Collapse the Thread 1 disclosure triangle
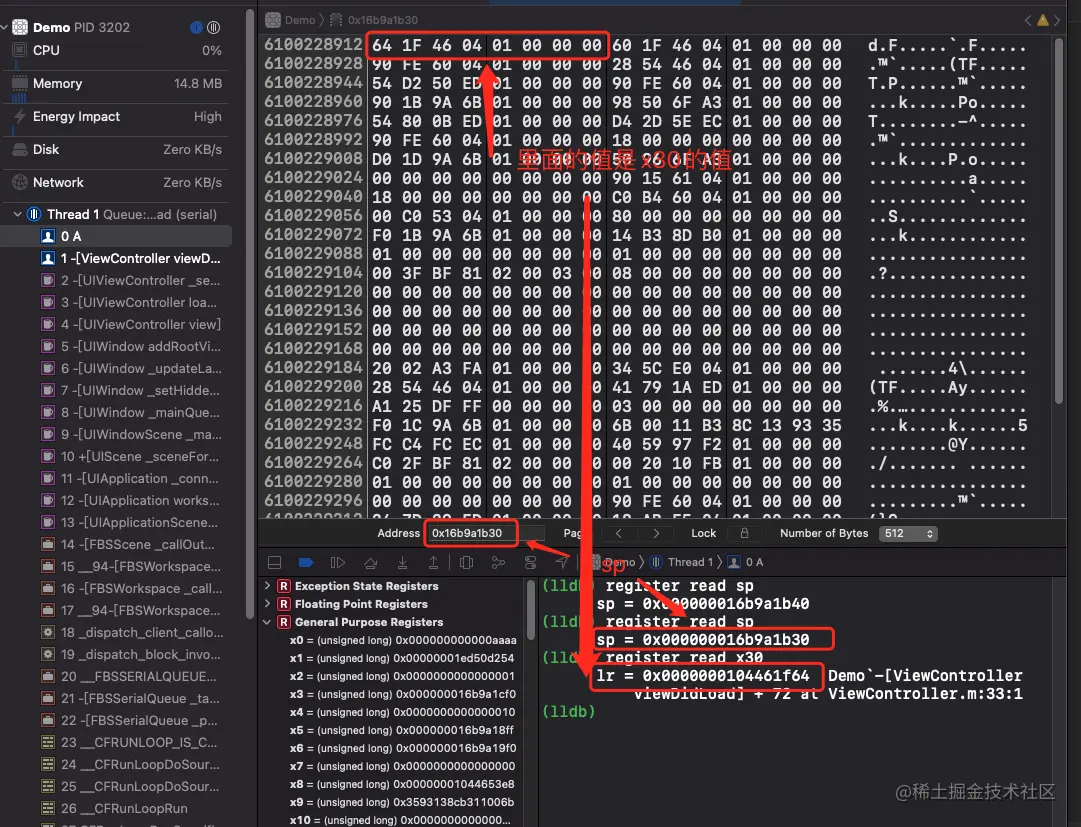 pyautogui.click(x=18, y=214)
